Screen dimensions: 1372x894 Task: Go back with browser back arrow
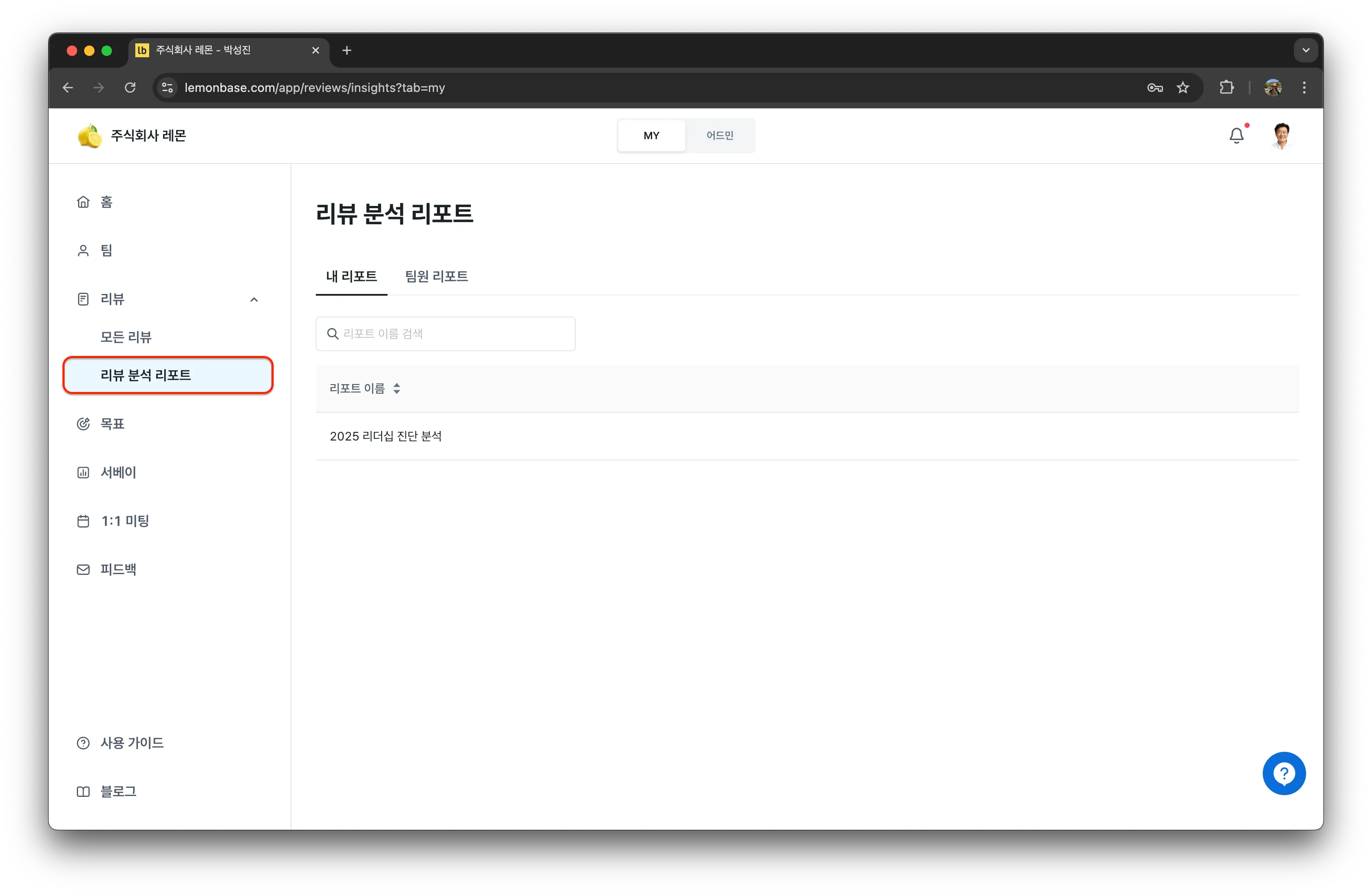click(x=68, y=88)
